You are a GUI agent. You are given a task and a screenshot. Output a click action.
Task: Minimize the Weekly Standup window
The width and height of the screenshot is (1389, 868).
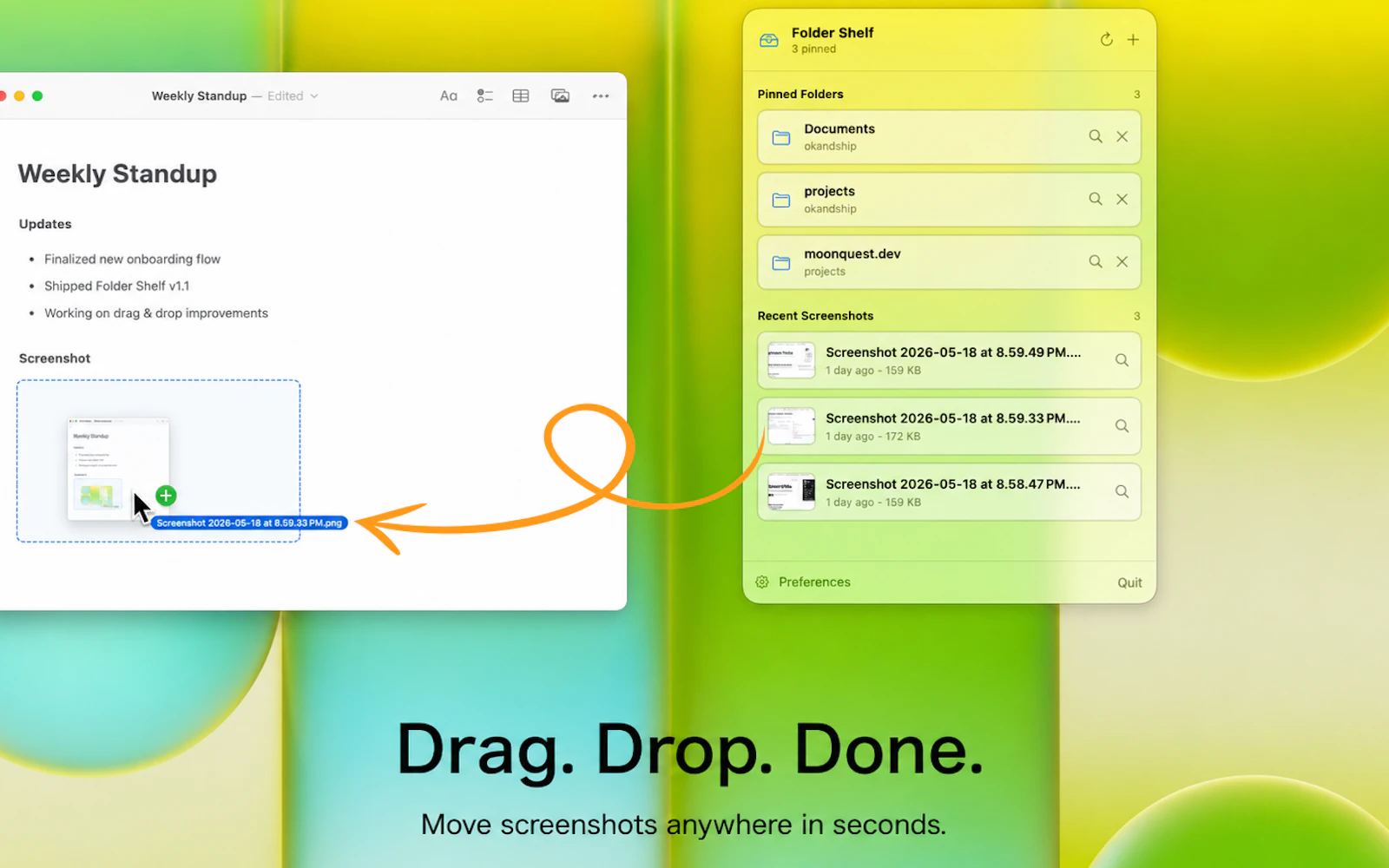coord(19,96)
